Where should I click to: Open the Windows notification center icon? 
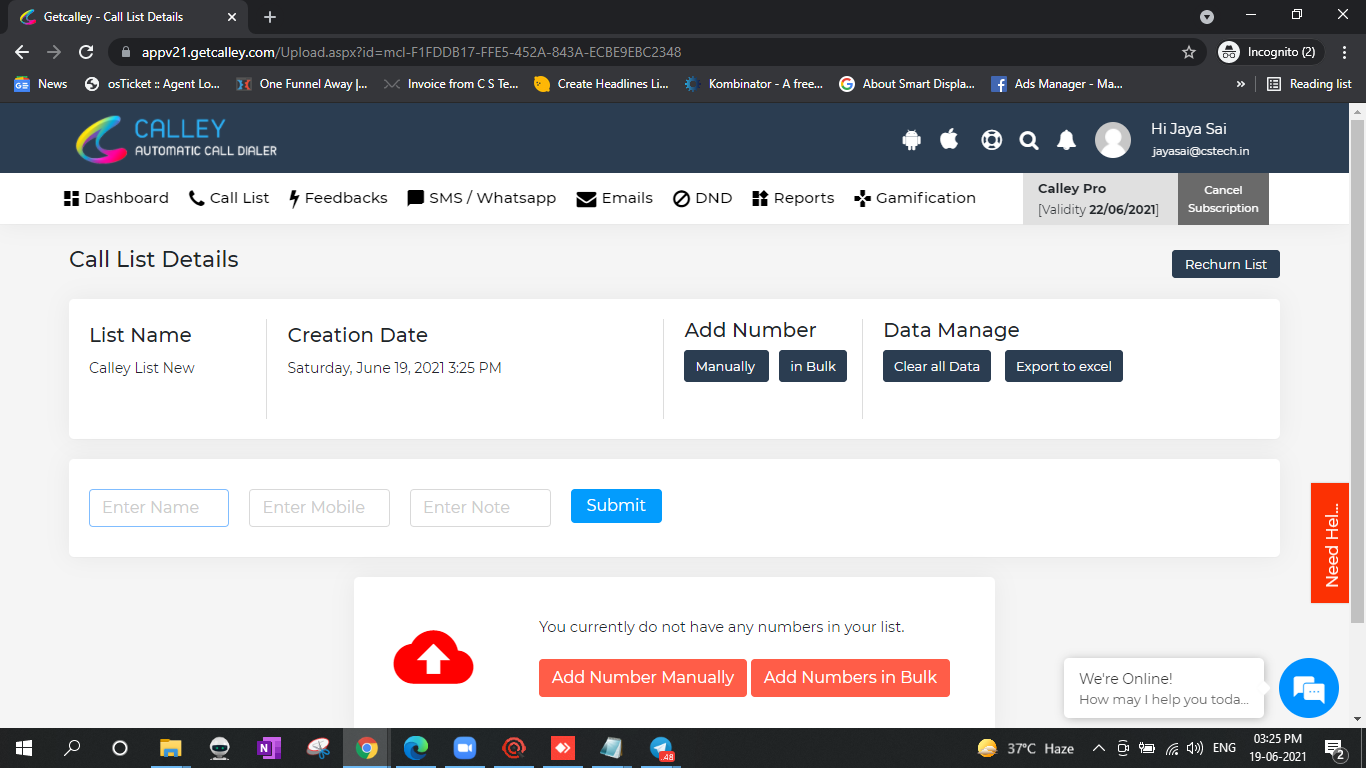pos(1335,748)
